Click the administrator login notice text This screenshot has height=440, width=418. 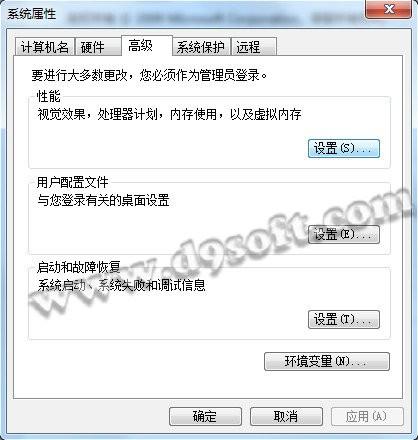click(149, 76)
